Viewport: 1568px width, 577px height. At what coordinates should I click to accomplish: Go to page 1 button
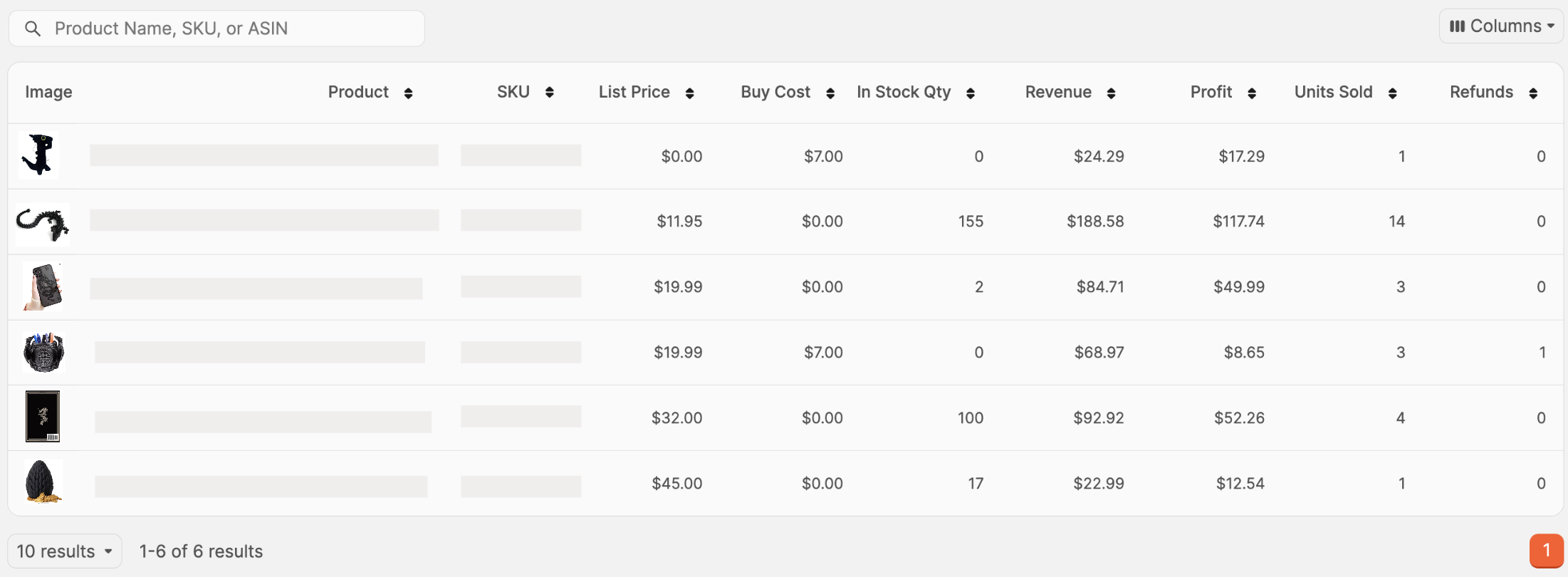(1546, 551)
